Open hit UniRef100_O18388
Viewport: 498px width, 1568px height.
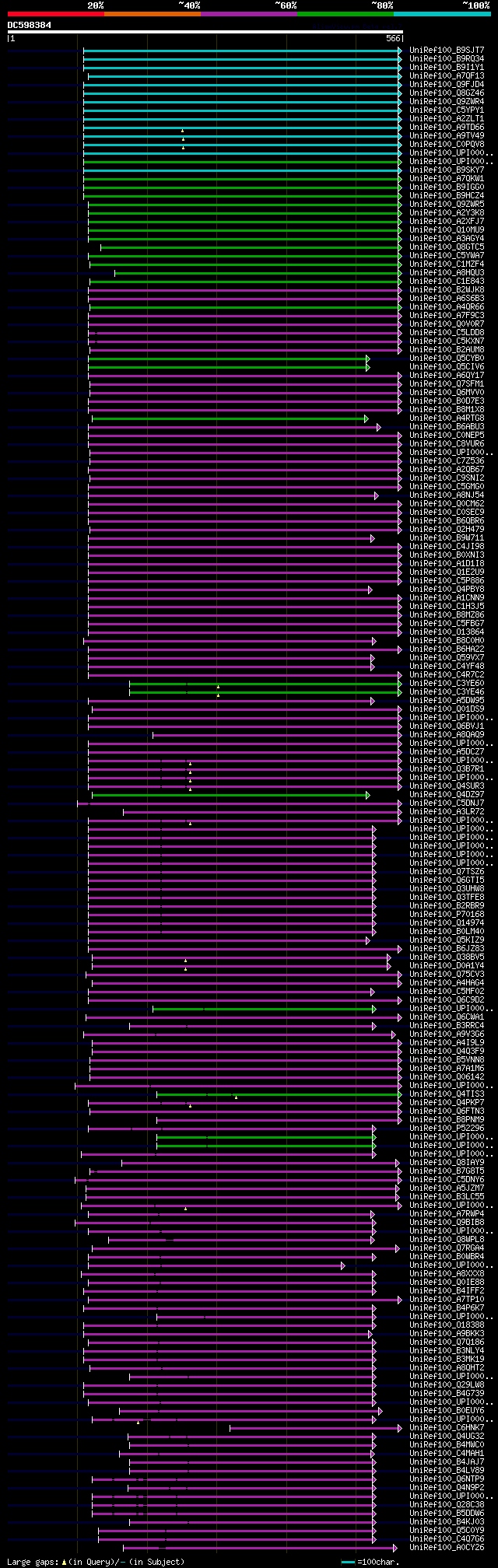coord(447,1325)
